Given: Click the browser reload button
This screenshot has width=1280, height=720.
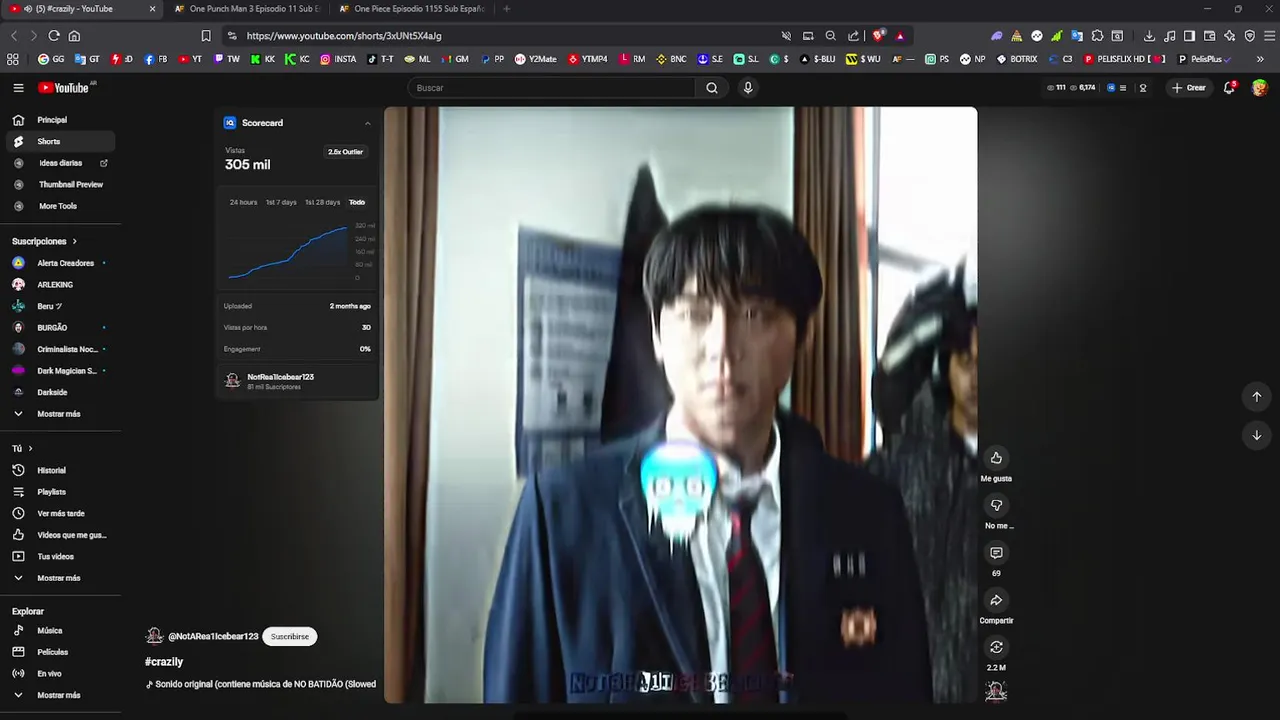Looking at the screenshot, I should click(x=54, y=36).
